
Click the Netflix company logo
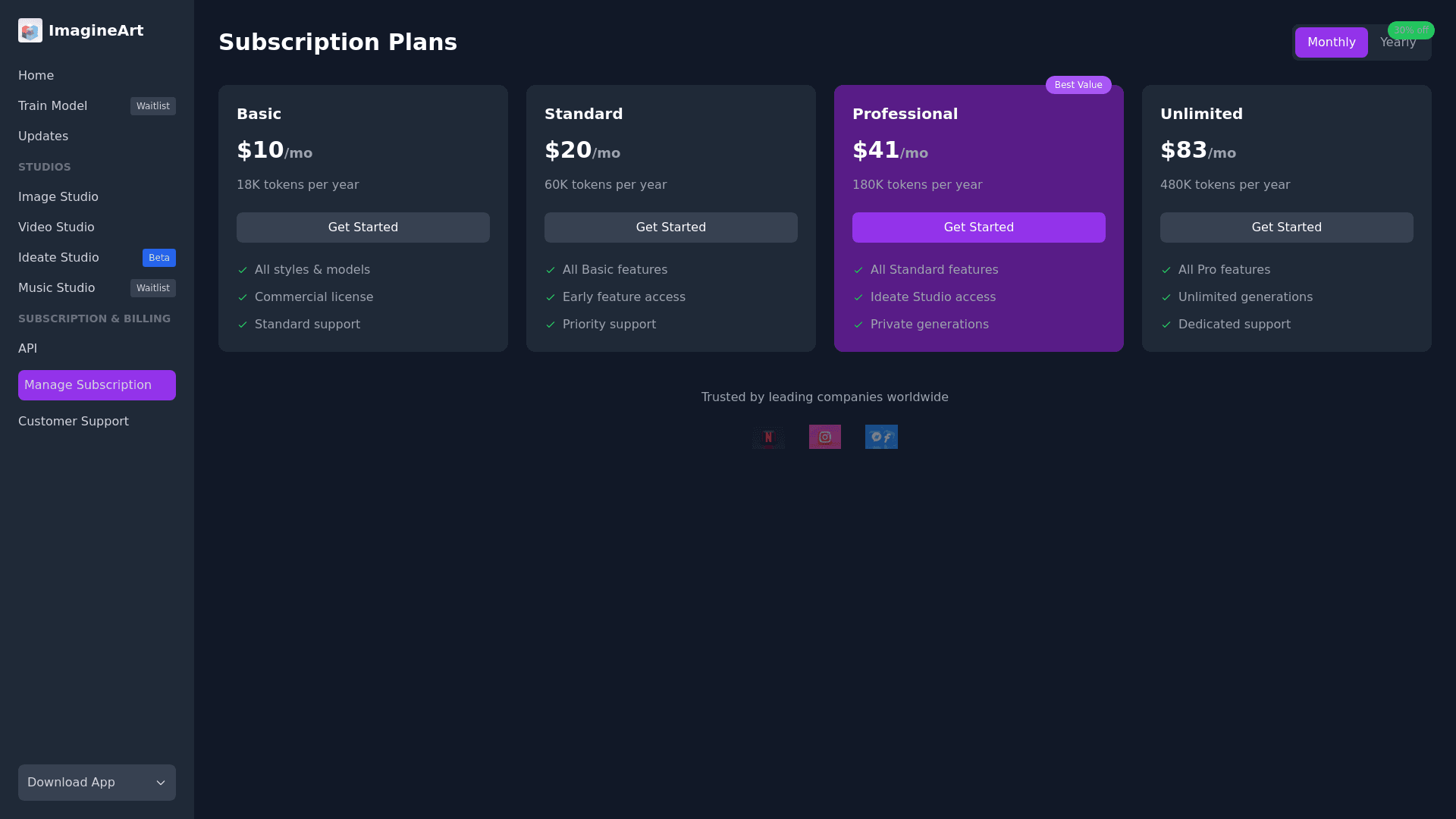click(x=768, y=437)
